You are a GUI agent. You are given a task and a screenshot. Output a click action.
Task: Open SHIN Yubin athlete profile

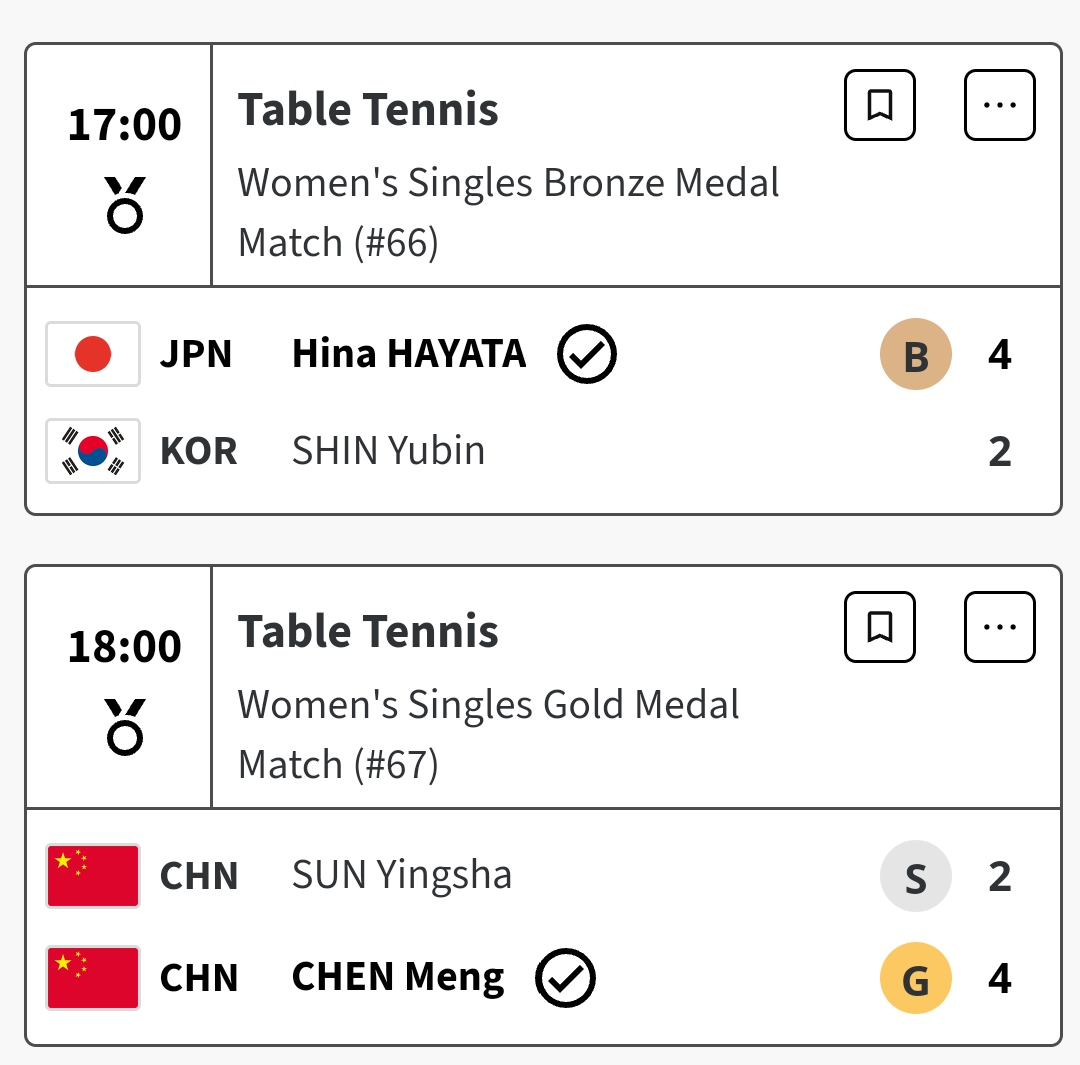click(x=388, y=451)
